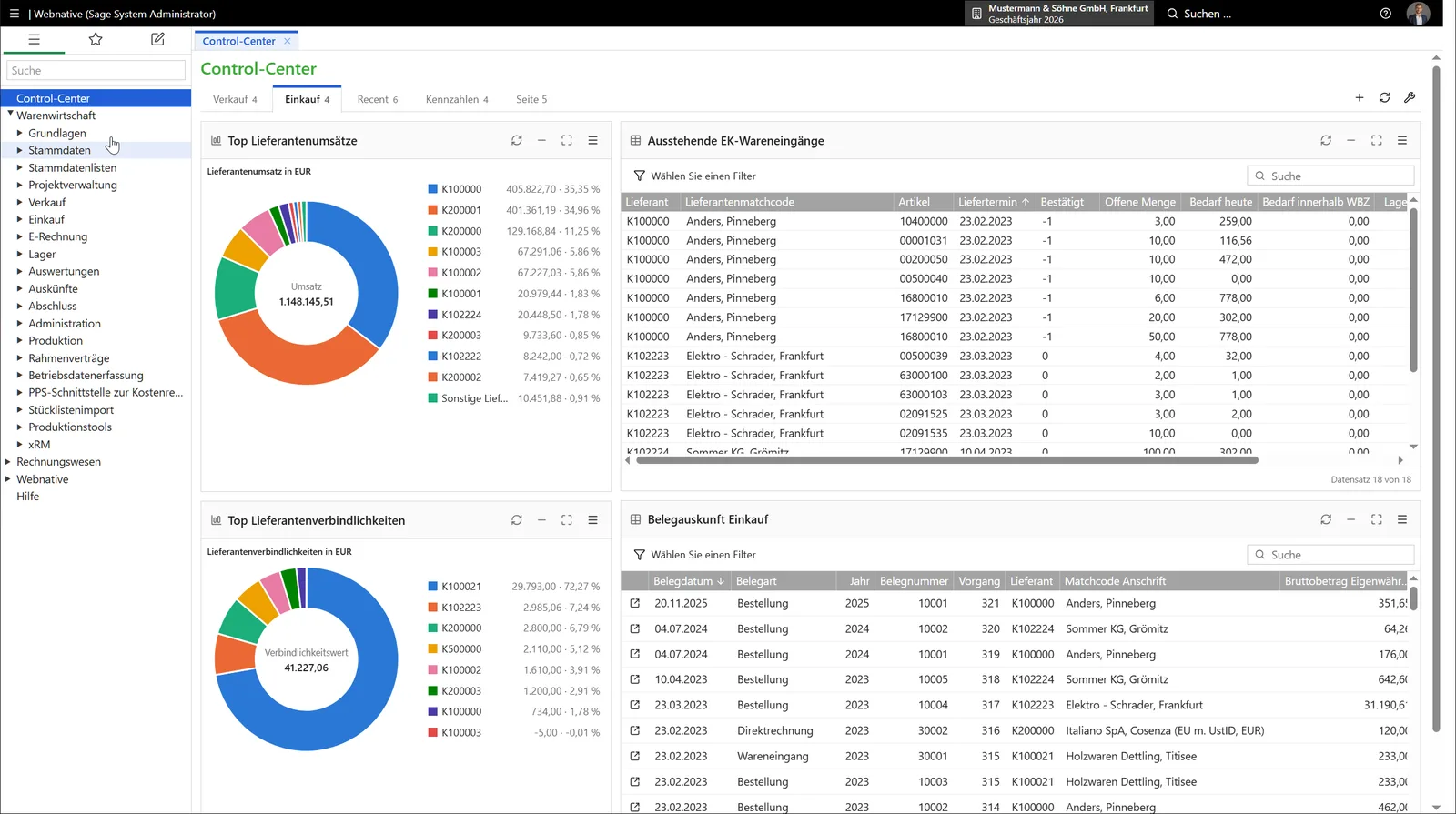Choose a filter in Ausstehende EK-Wareneingänge

point(695,176)
